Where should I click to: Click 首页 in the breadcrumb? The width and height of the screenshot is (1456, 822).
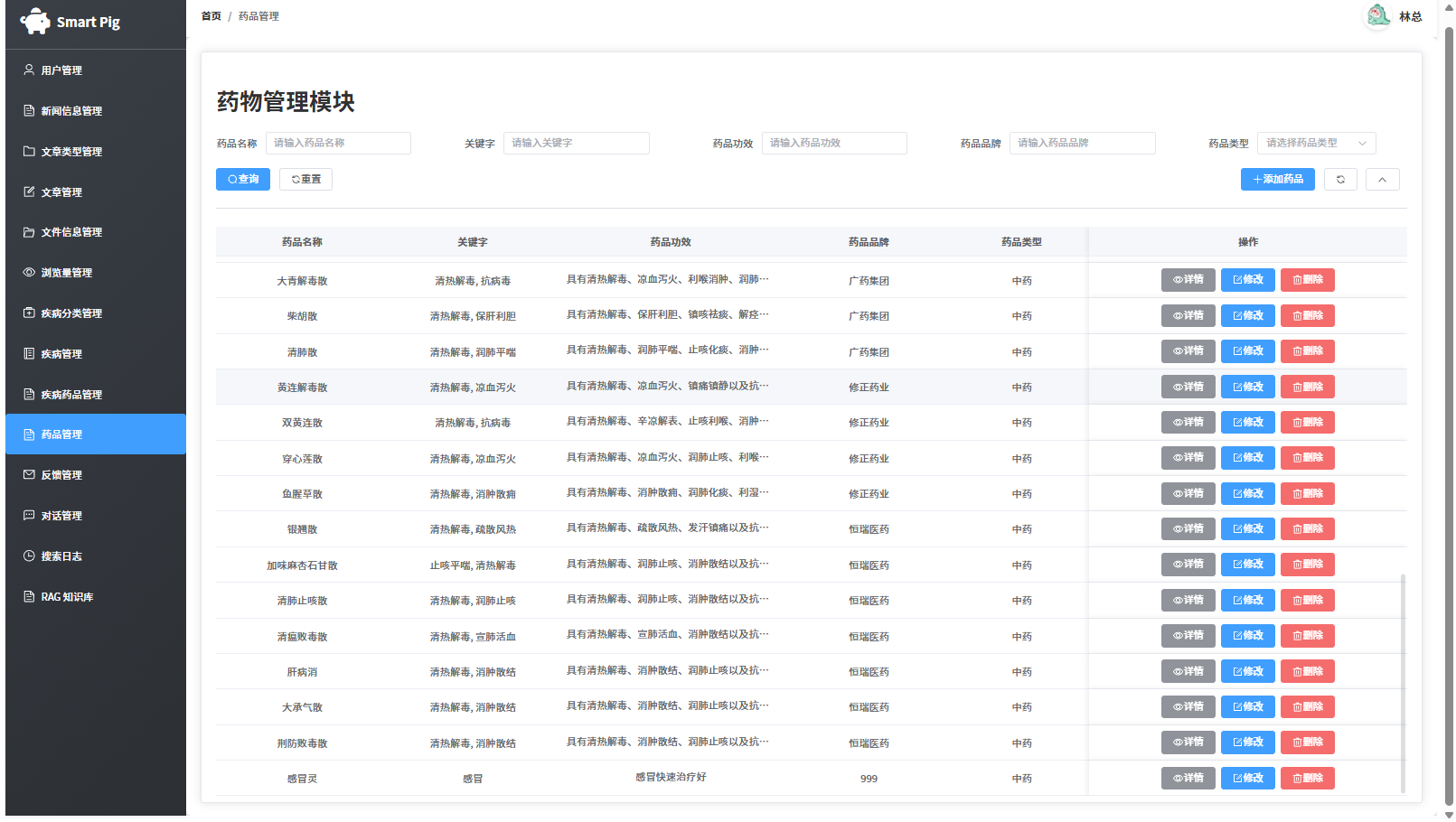(x=211, y=16)
